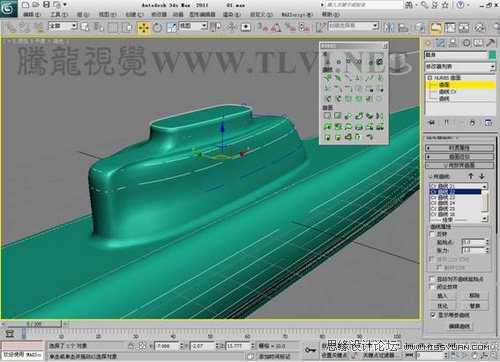The image size is (500, 362).
Task: Open 动画 menu
Action: tap(178, 15)
